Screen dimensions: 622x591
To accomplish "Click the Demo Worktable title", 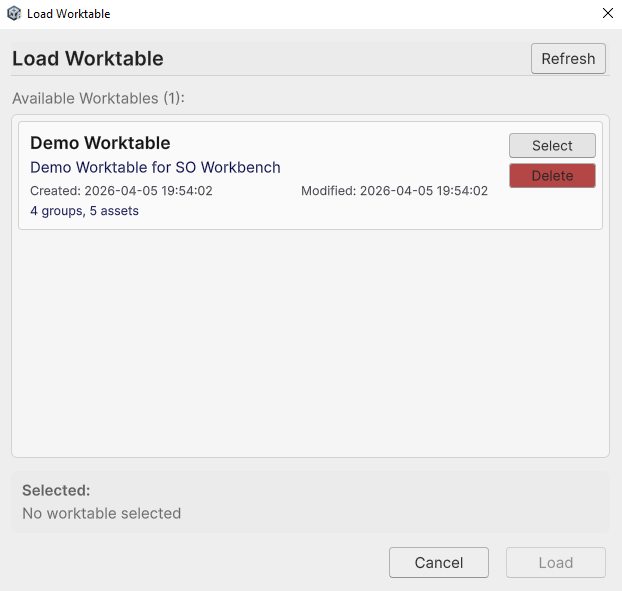I will (x=100, y=143).
